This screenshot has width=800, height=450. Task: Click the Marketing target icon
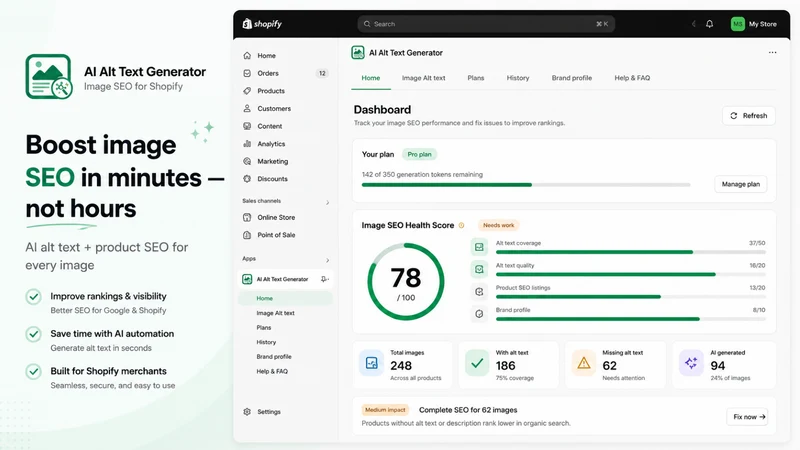(247, 161)
